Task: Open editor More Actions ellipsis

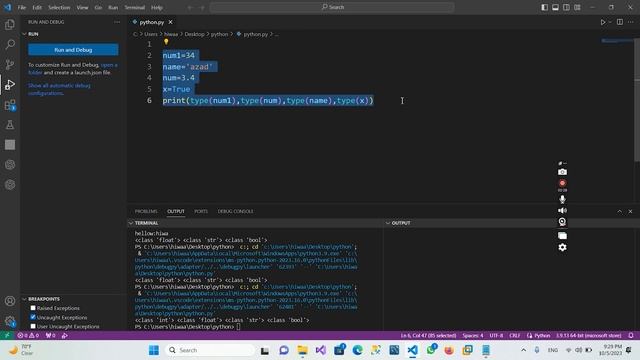Action: coord(631,22)
